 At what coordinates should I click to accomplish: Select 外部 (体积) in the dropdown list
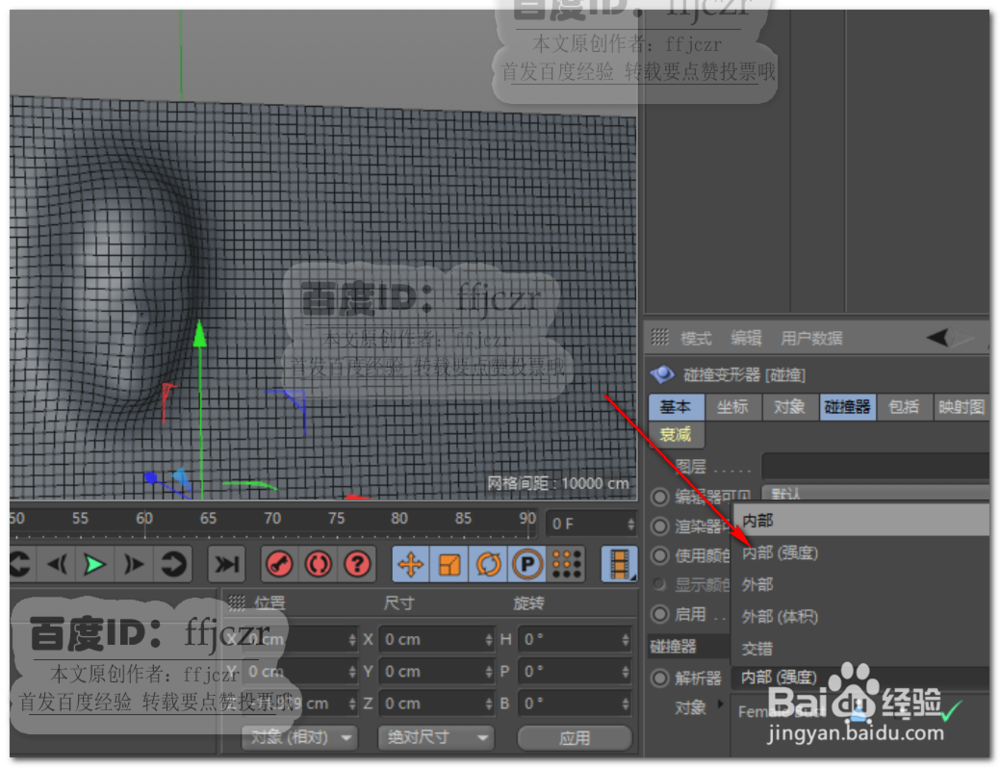tap(861, 616)
